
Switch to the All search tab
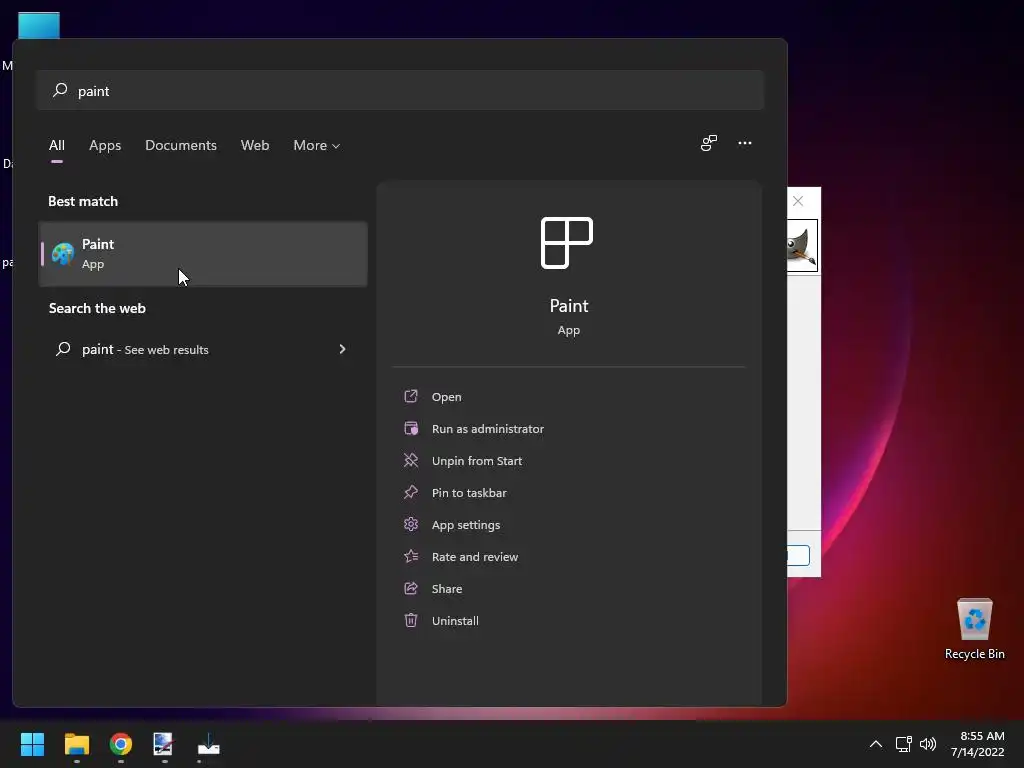pyautogui.click(x=57, y=145)
